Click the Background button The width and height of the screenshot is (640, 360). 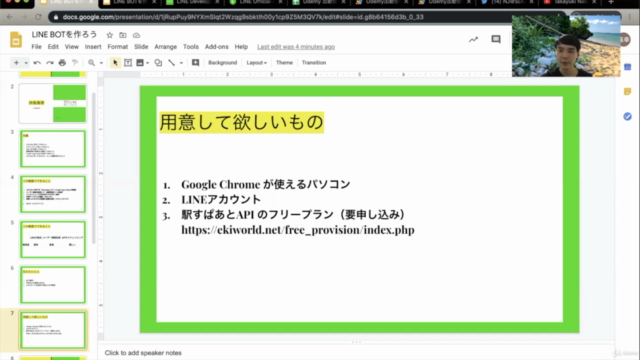[222, 62]
